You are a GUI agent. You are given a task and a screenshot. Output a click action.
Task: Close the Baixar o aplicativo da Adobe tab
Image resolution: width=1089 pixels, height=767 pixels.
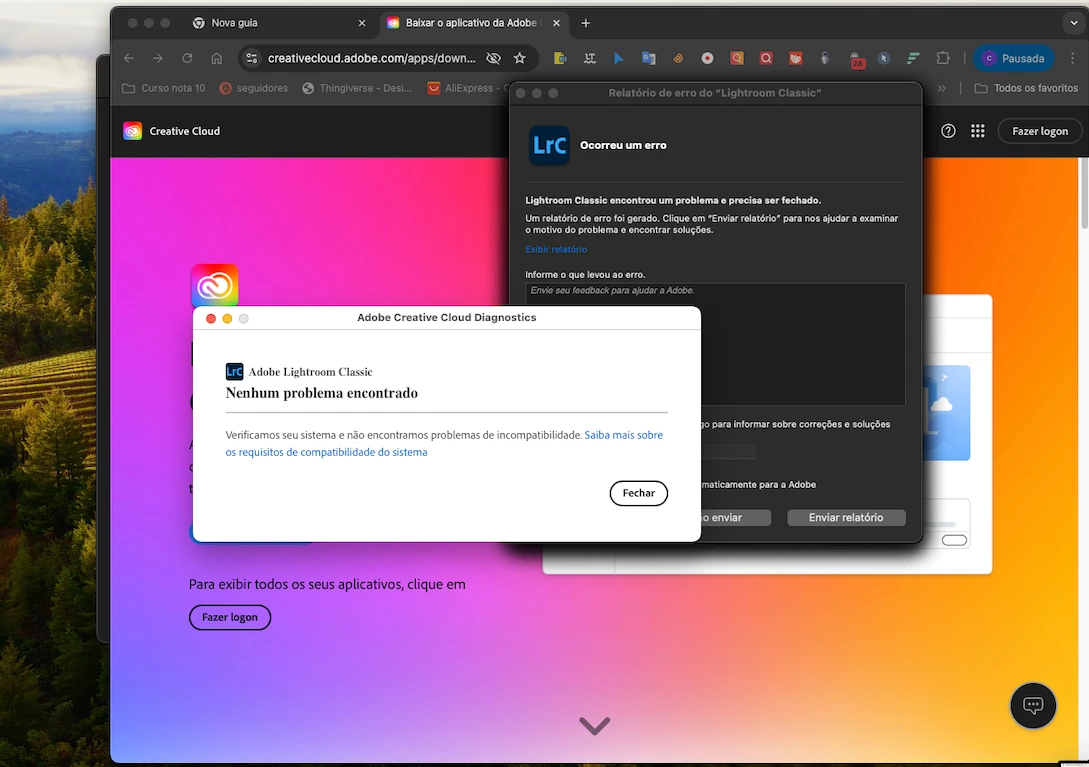(x=556, y=23)
